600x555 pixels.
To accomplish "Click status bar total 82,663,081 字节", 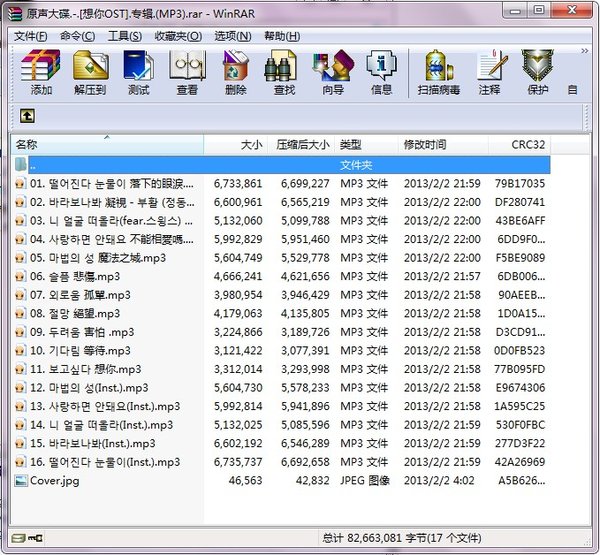I will 402,538.
